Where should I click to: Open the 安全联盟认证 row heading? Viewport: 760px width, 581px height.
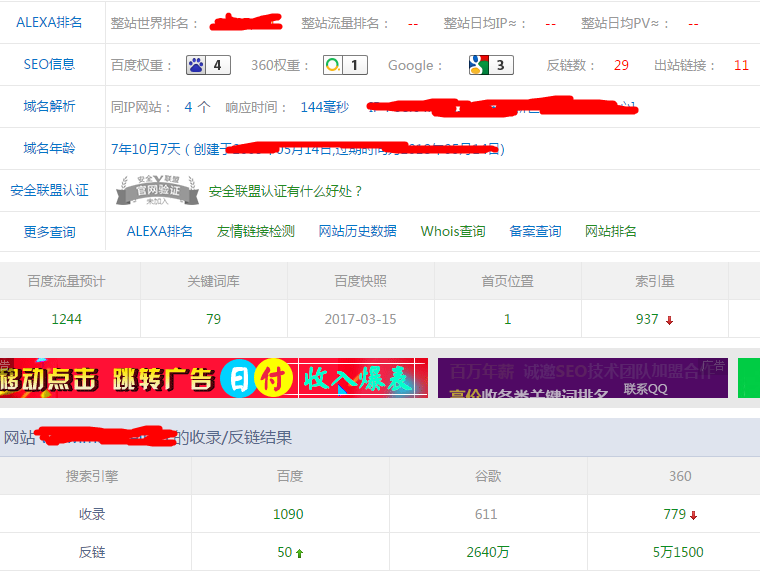pyautogui.click(x=49, y=190)
